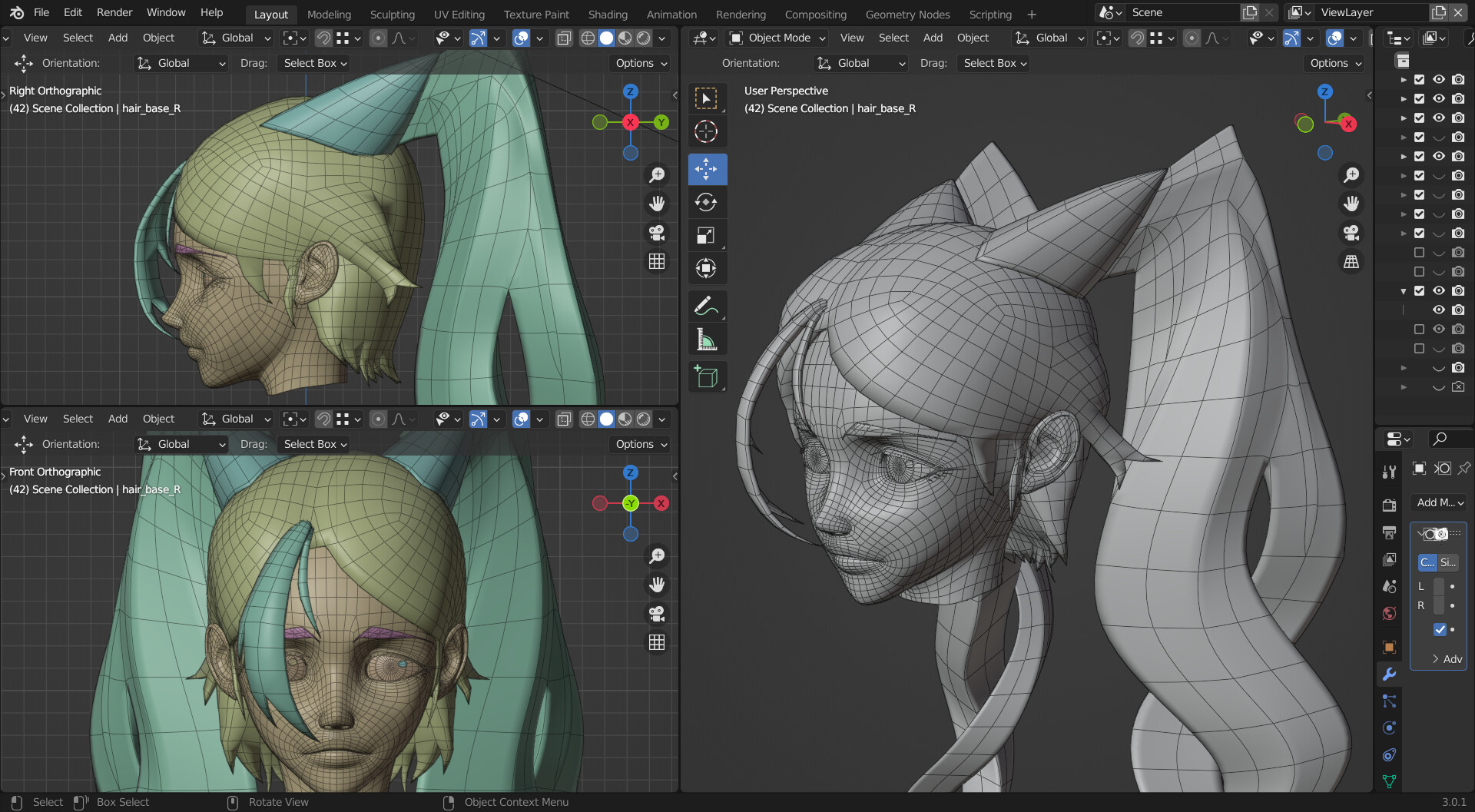Open the Physics properties tab
Viewport: 1475px width, 812px height.
tap(1389, 728)
